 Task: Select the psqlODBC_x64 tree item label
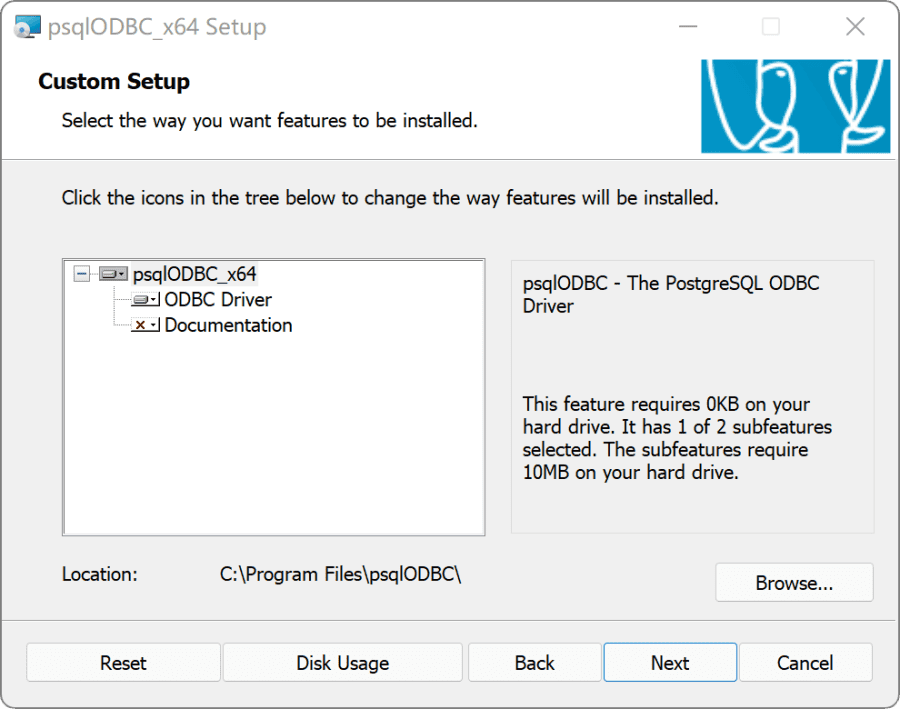coord(195,274)
